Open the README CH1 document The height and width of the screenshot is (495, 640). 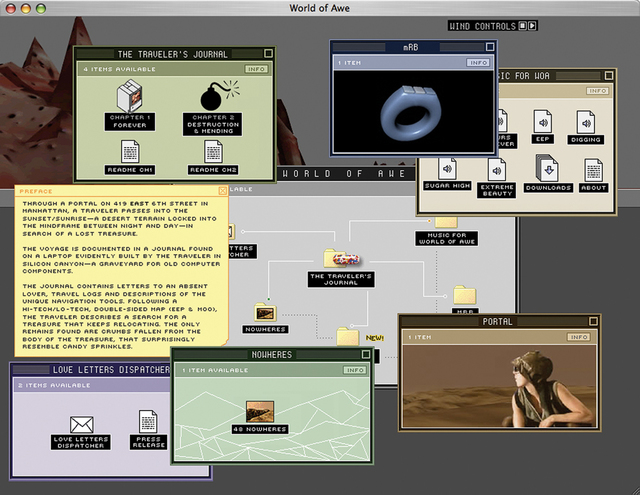(130, 152)
